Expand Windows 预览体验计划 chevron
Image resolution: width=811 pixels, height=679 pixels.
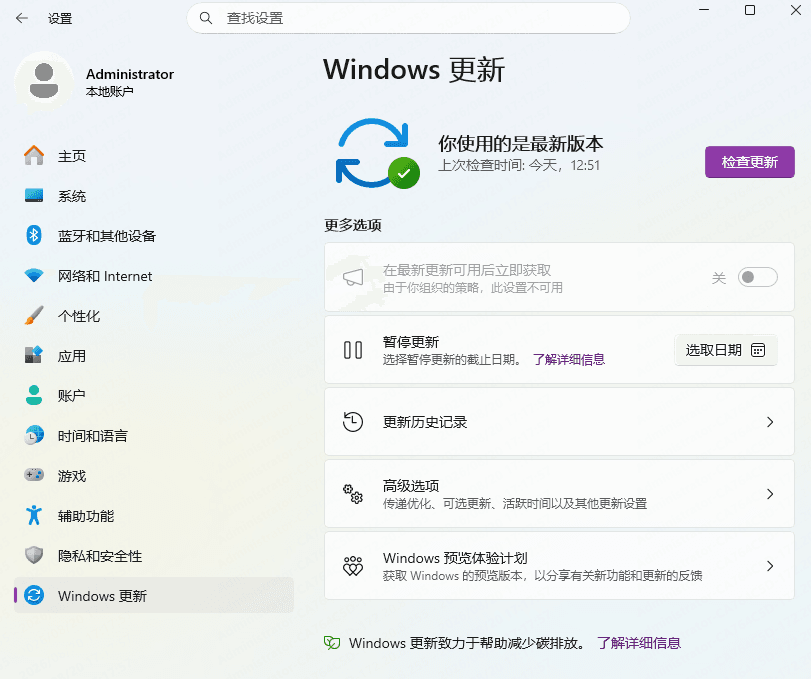[x=770, y=566]
